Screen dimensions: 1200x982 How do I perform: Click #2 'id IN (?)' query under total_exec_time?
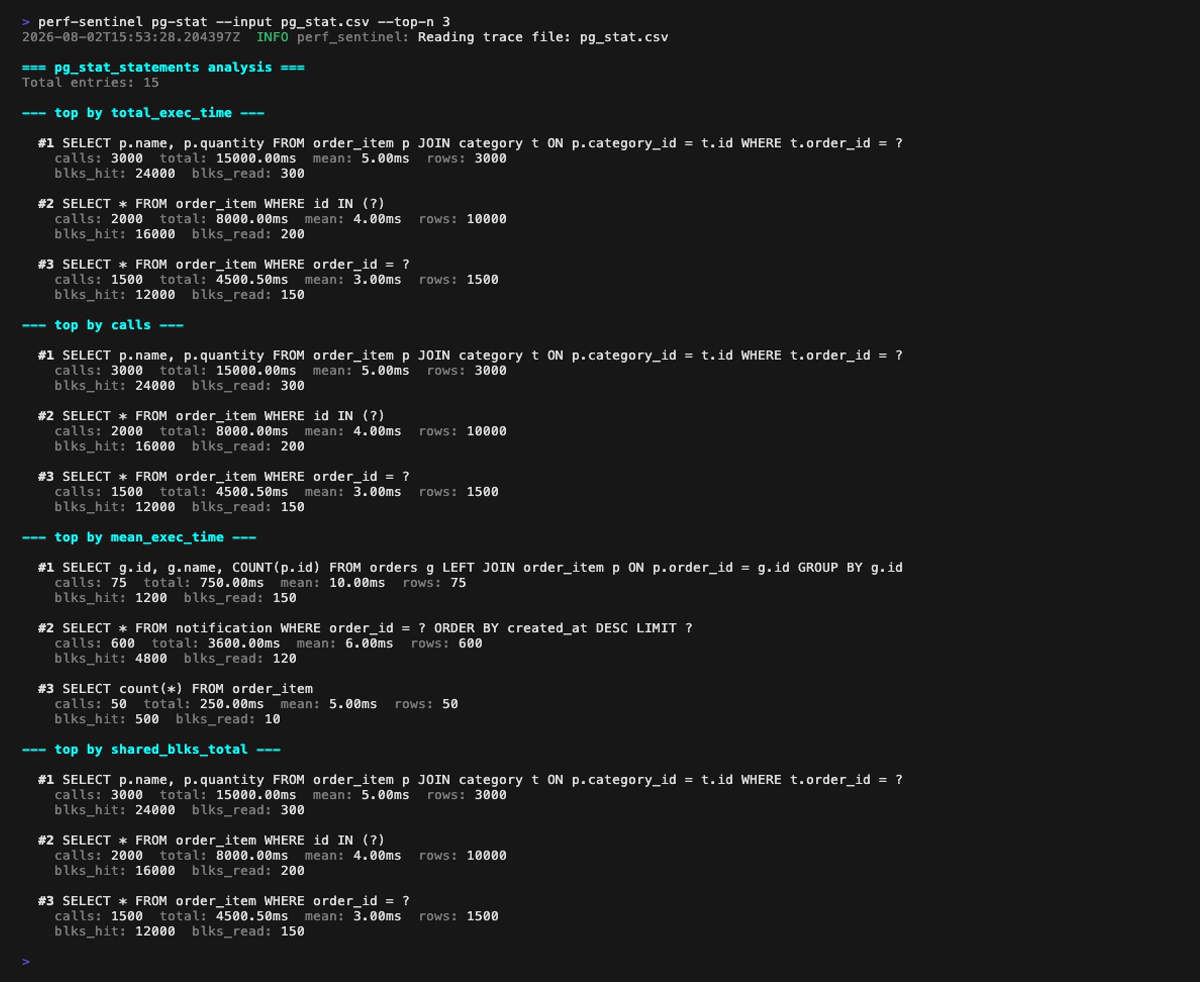pyautogui.click(x=211, y=203)
